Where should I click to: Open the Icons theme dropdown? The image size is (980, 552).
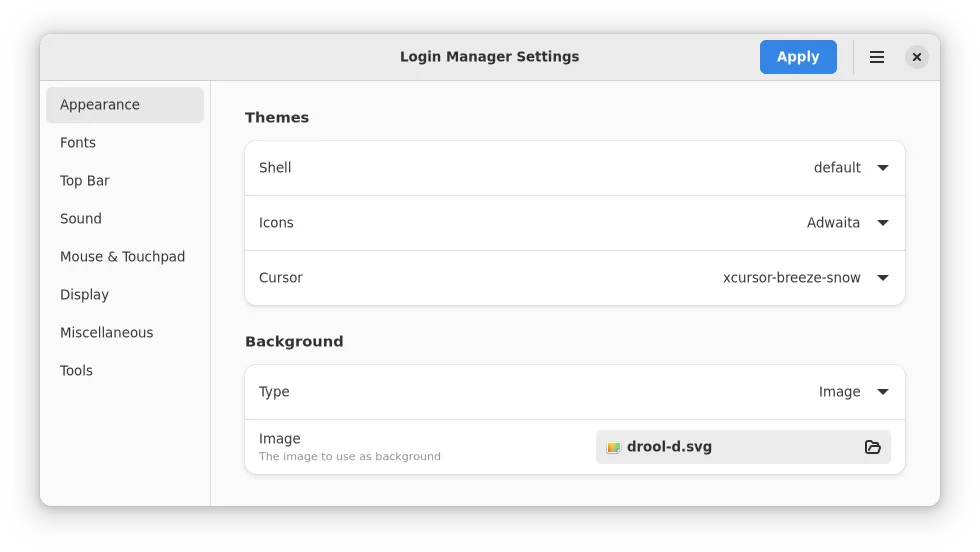[847, 223]
